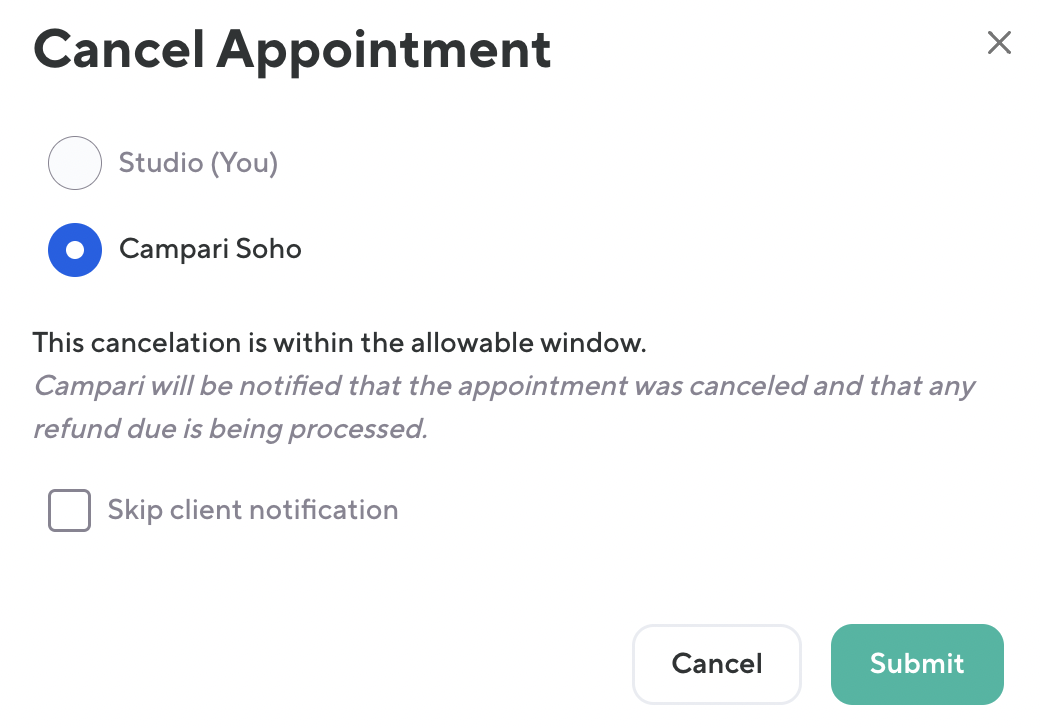Close the Cancel Appointment dialog

click(x=999, y=43)
